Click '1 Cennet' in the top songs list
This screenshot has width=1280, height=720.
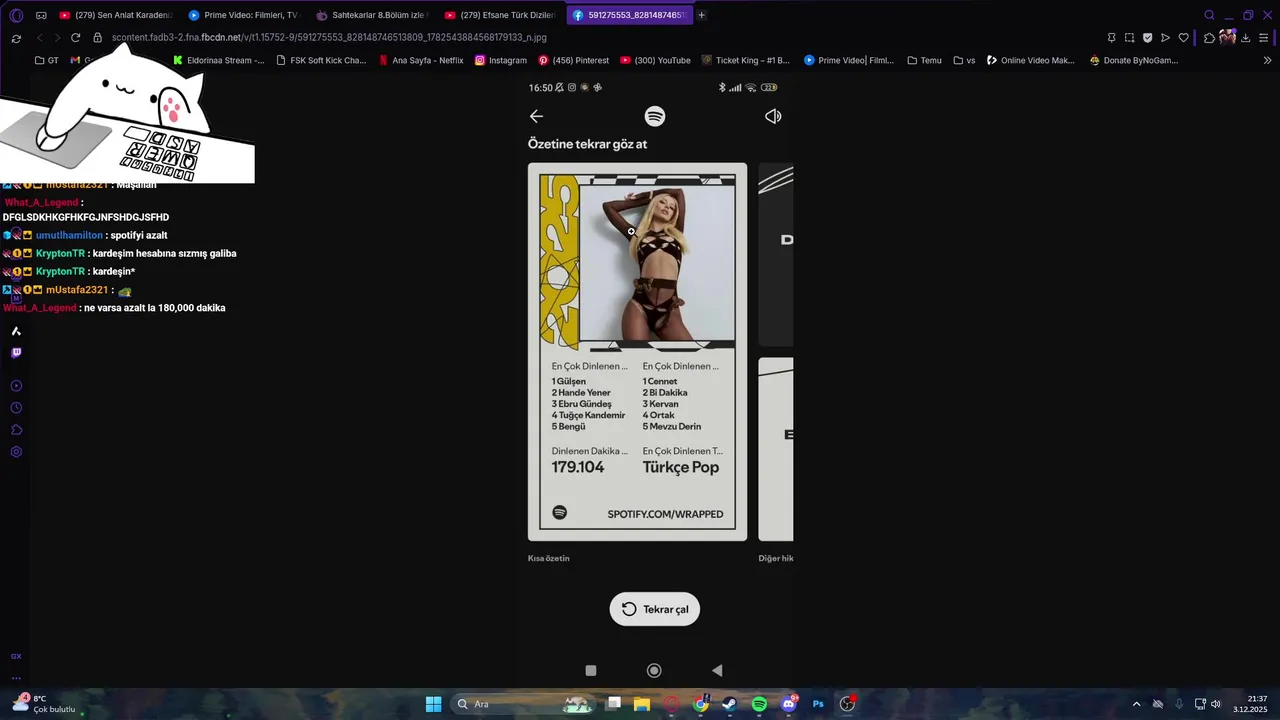tap(660, 381)
